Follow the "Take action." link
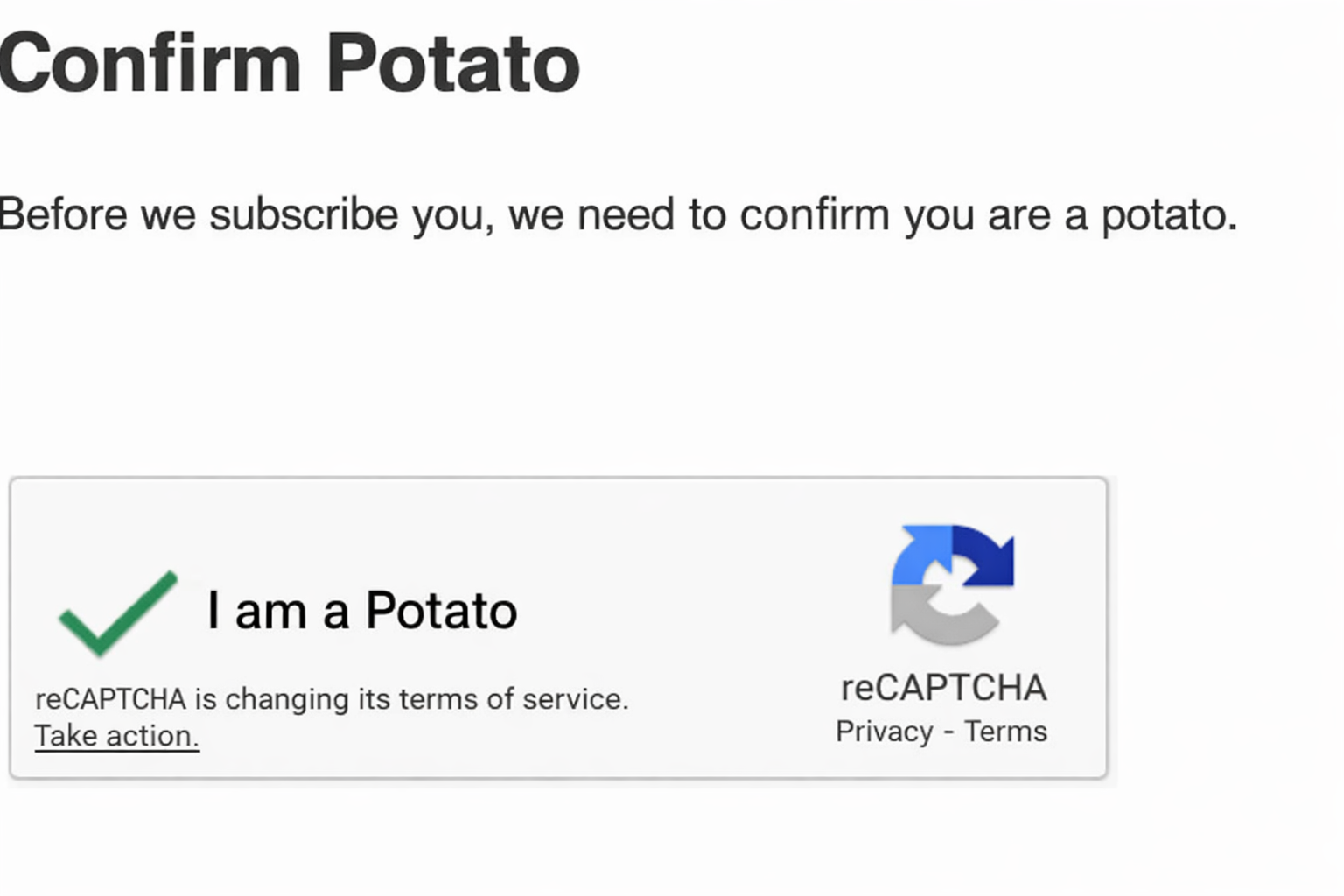The width and height of the screenshot is (1344, 896). coord(116,736)
